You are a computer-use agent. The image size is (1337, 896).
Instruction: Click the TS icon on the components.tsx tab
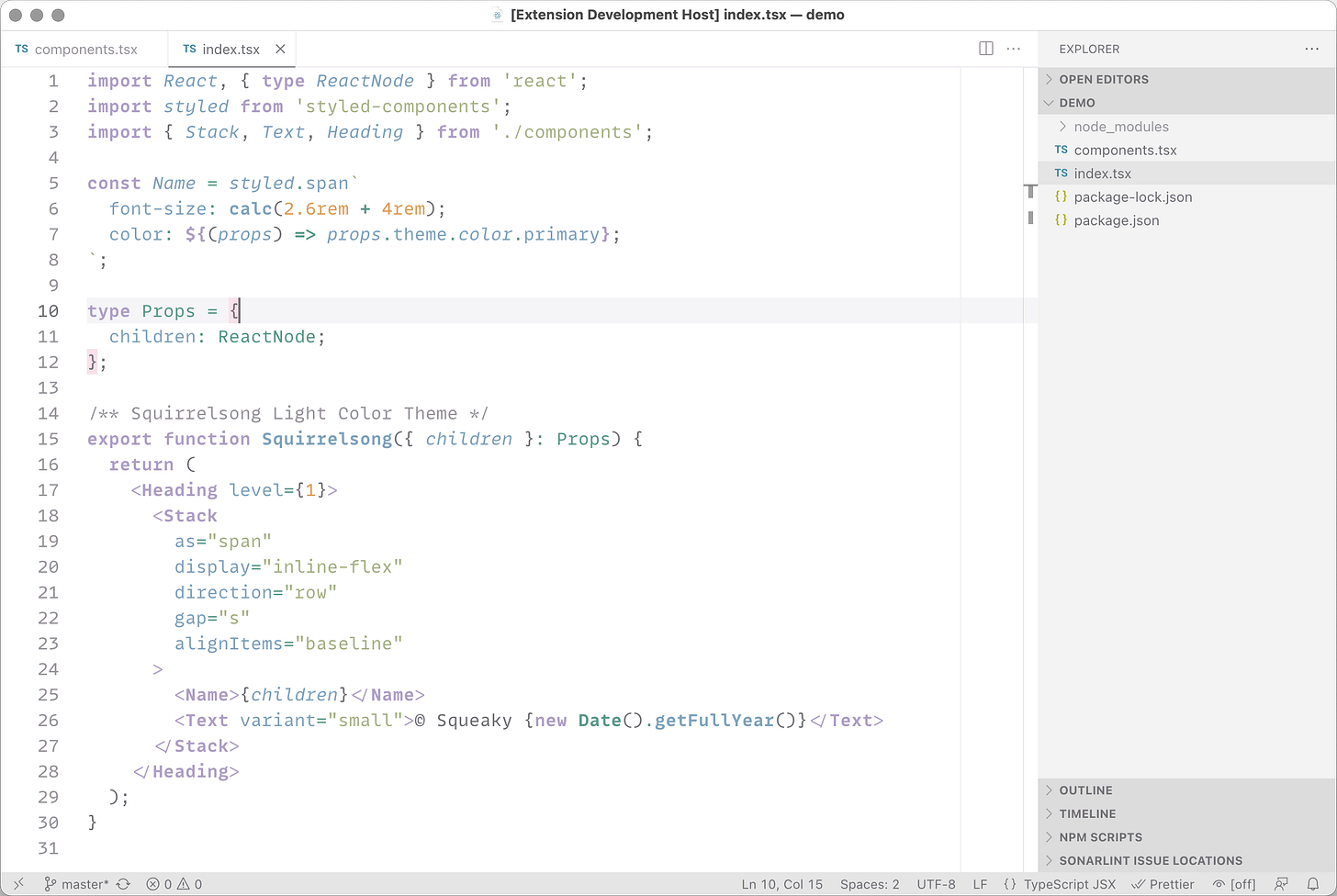pyautogui.click(x=22, y=50)
